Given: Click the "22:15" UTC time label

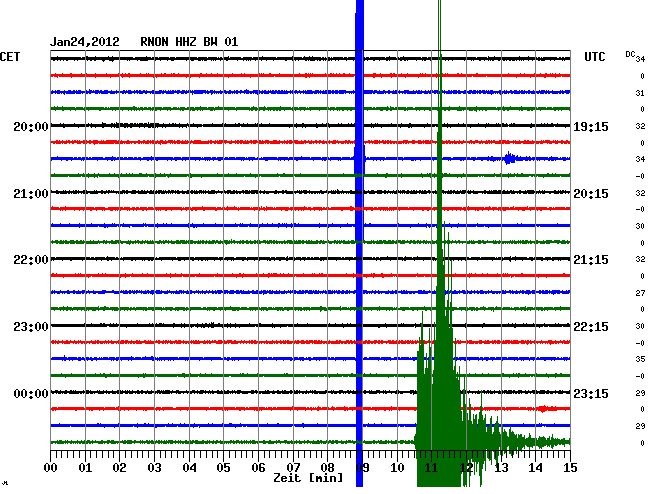Looking at the screenshot, I should 591,327.
